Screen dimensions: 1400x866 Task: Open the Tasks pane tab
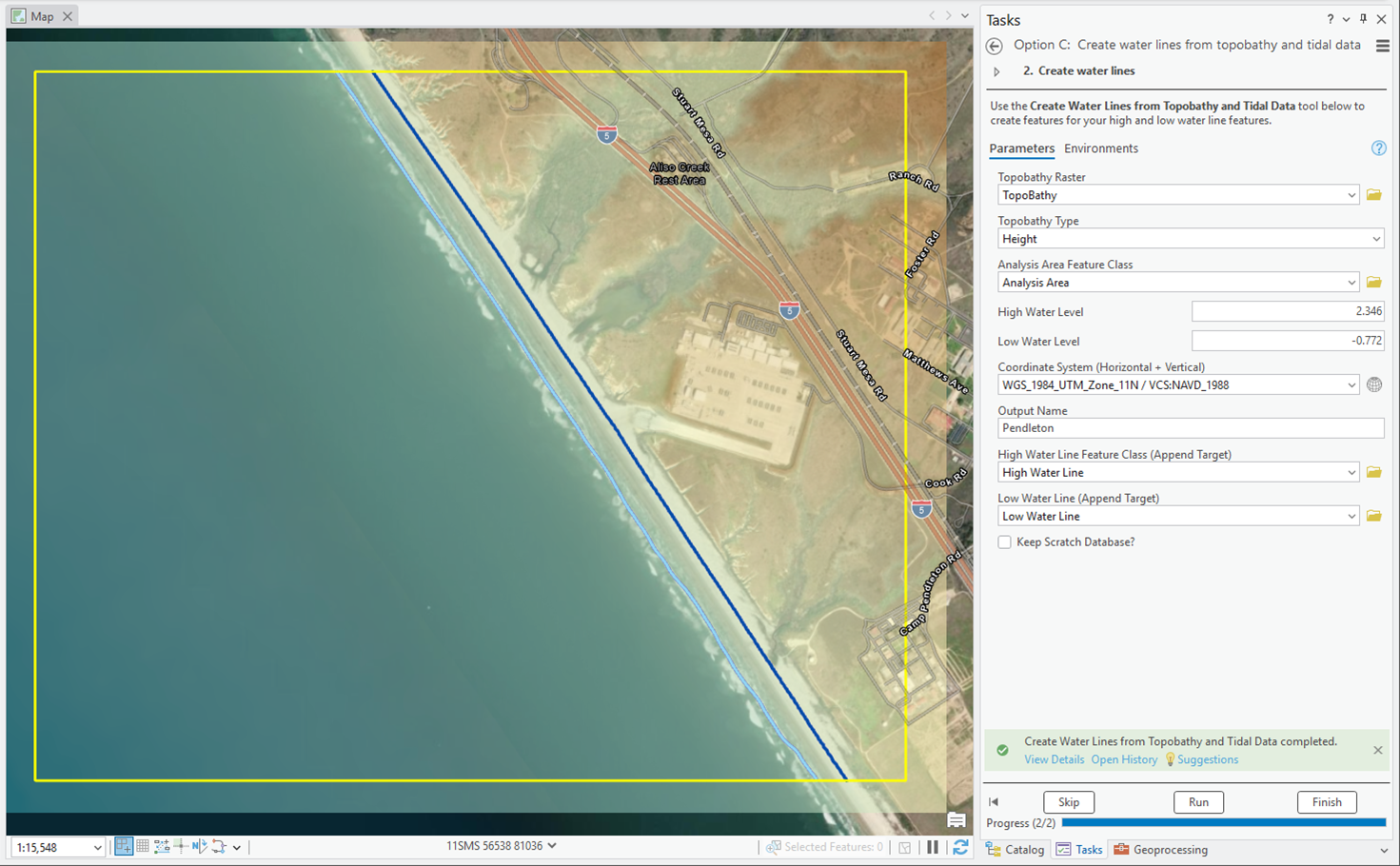point(1079,850)
